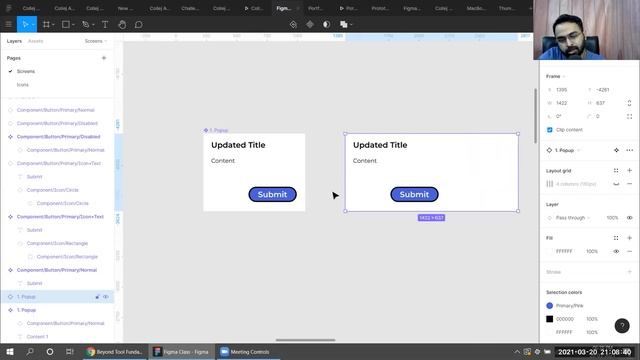Select Component/Button/Primary/Icon+Text bold layer

tap(60, 217)
